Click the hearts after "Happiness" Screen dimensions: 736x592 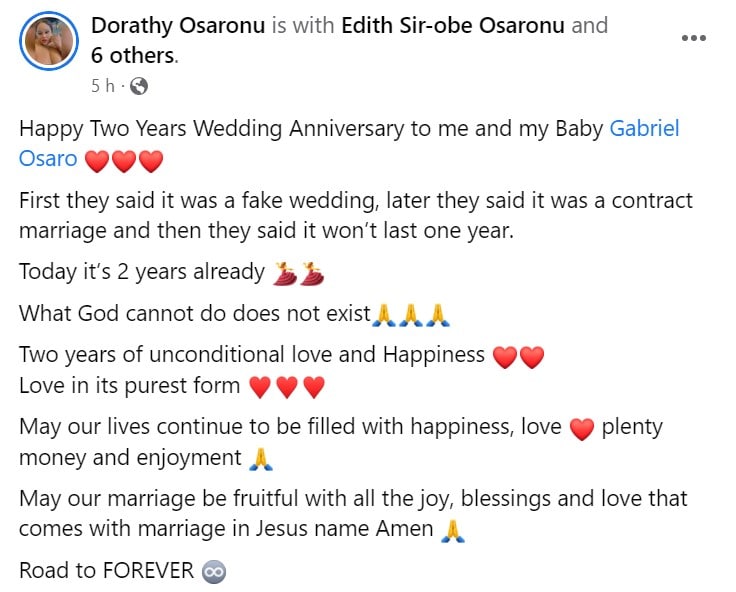tap(518, 356)
